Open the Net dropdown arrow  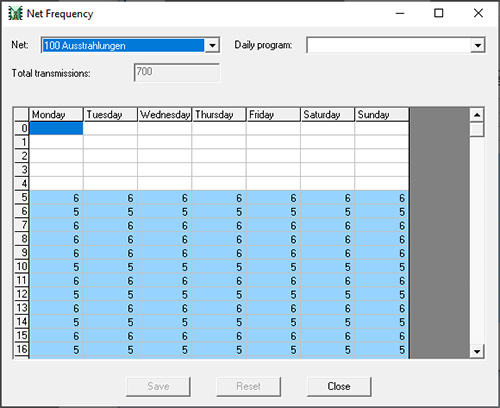coord(212,45)
